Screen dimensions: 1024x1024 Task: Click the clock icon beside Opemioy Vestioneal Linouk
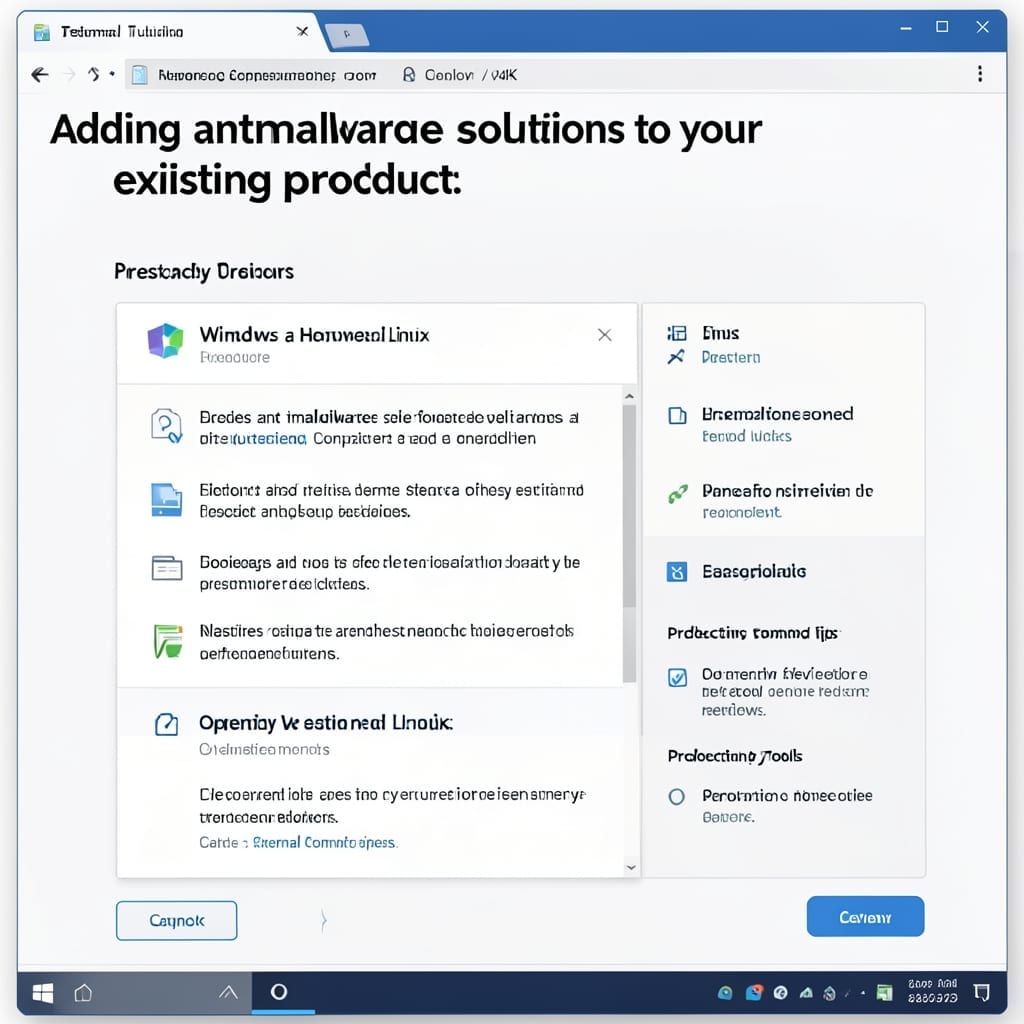[x=166, y=724]
